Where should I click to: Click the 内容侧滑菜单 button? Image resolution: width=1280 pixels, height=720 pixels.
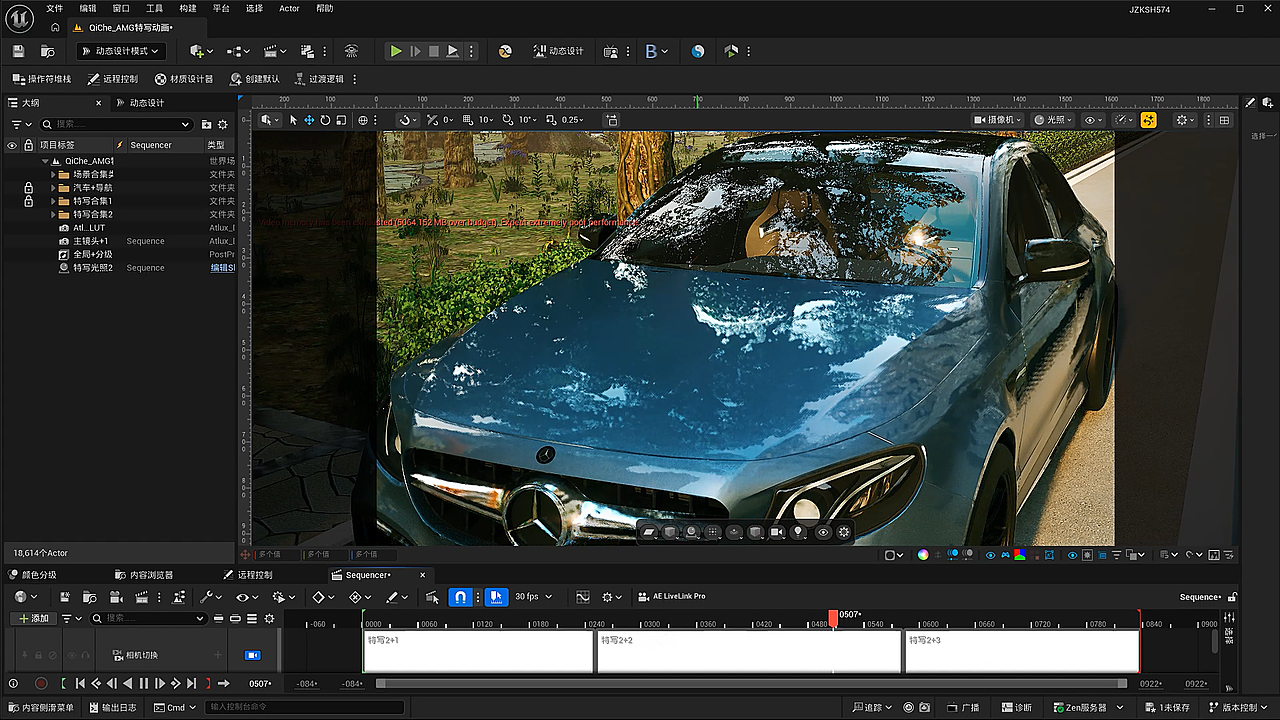pos(41,708)
